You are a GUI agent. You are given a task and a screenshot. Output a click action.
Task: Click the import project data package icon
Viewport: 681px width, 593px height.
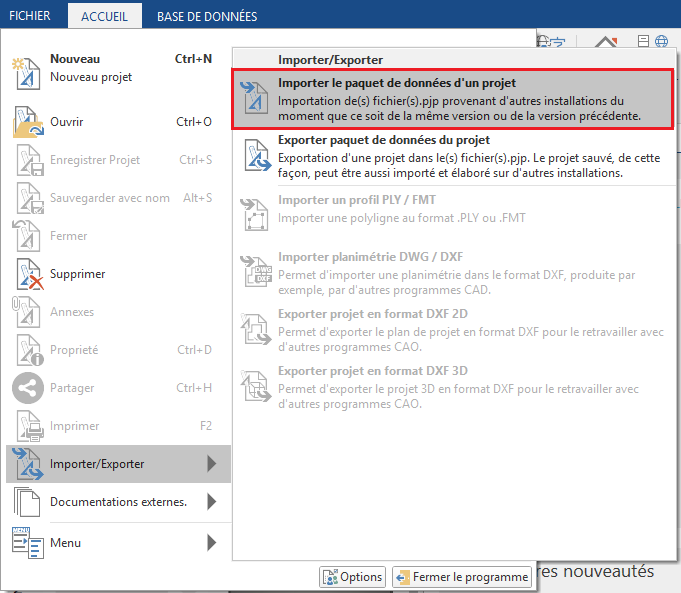[255, 98]
